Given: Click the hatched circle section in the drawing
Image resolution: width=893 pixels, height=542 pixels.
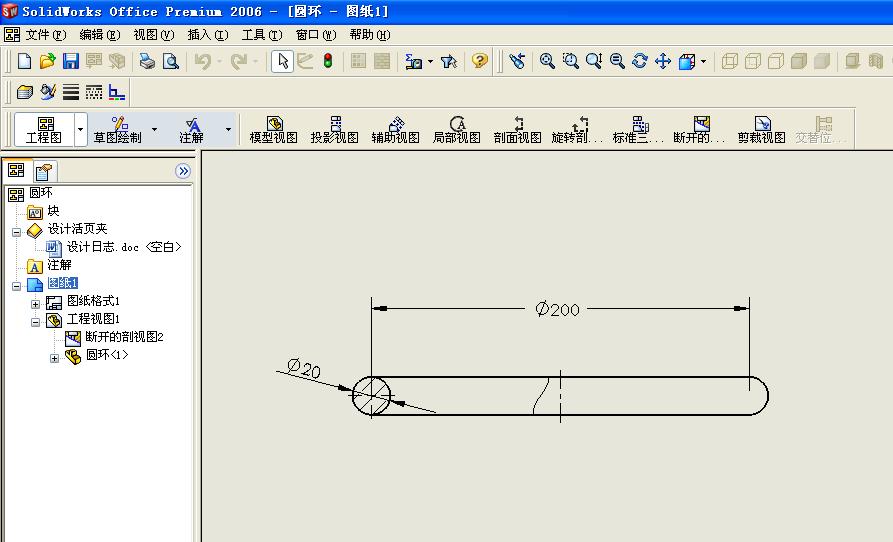Looking at the screenshot, I should 371,395.
